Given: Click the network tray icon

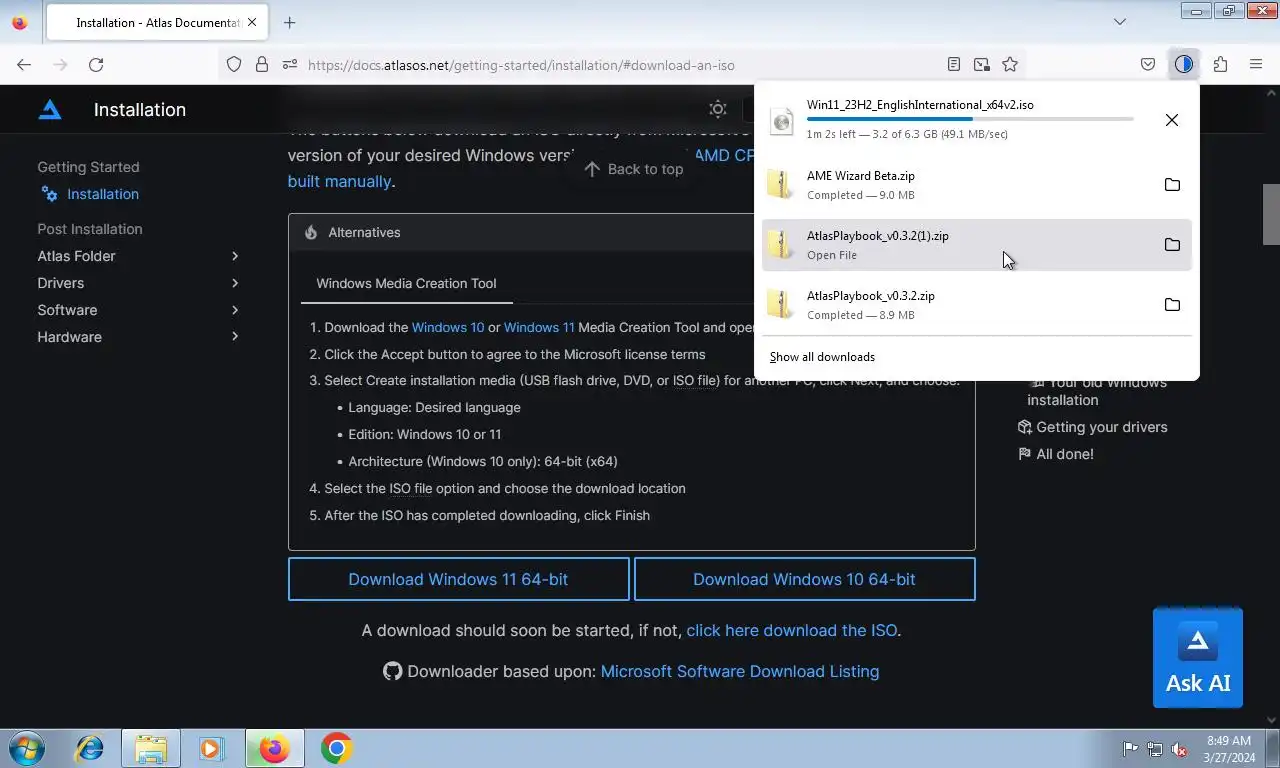Looking at the screenshot, I should 1154,749.
